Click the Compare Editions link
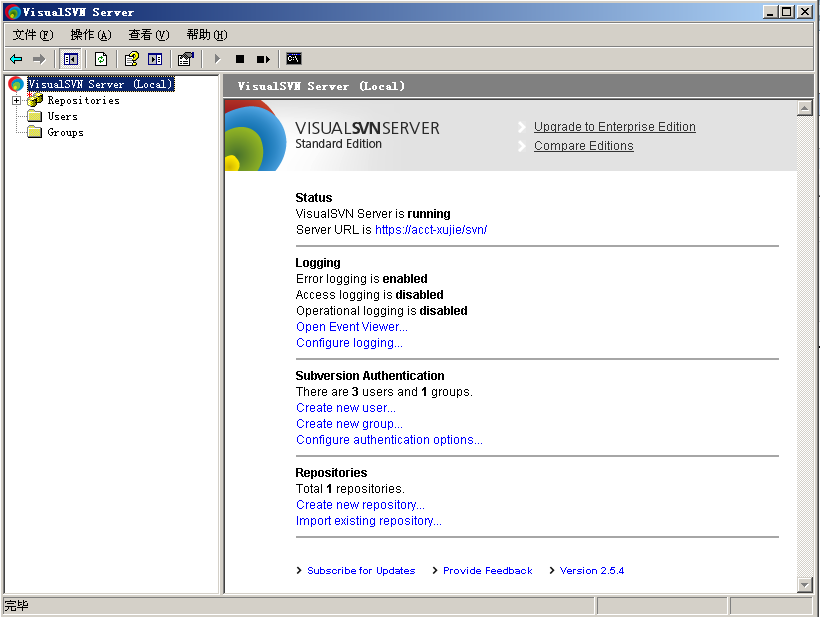820x617 pixels. coord(584,146)
